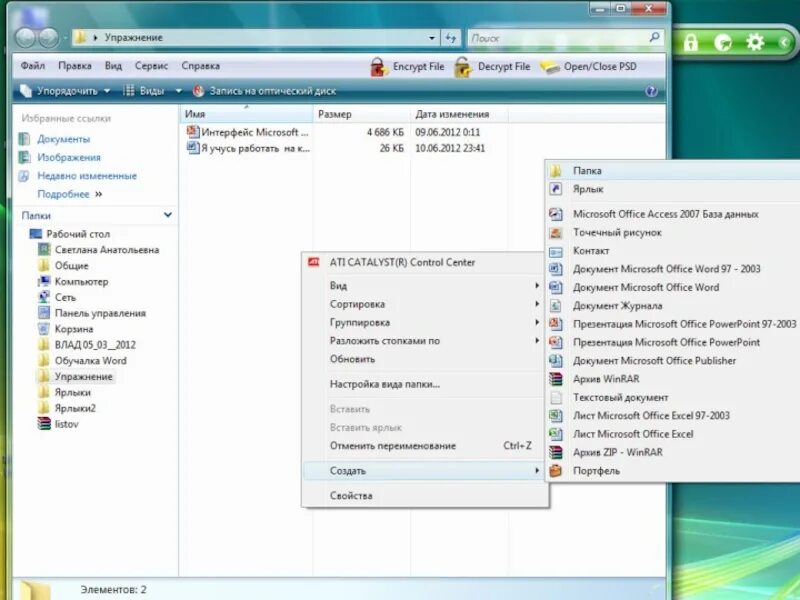Image resolution: width=800 pixels, height=600 pixels.
Task: Open the Документы favorite link
Action: point(63,139)
